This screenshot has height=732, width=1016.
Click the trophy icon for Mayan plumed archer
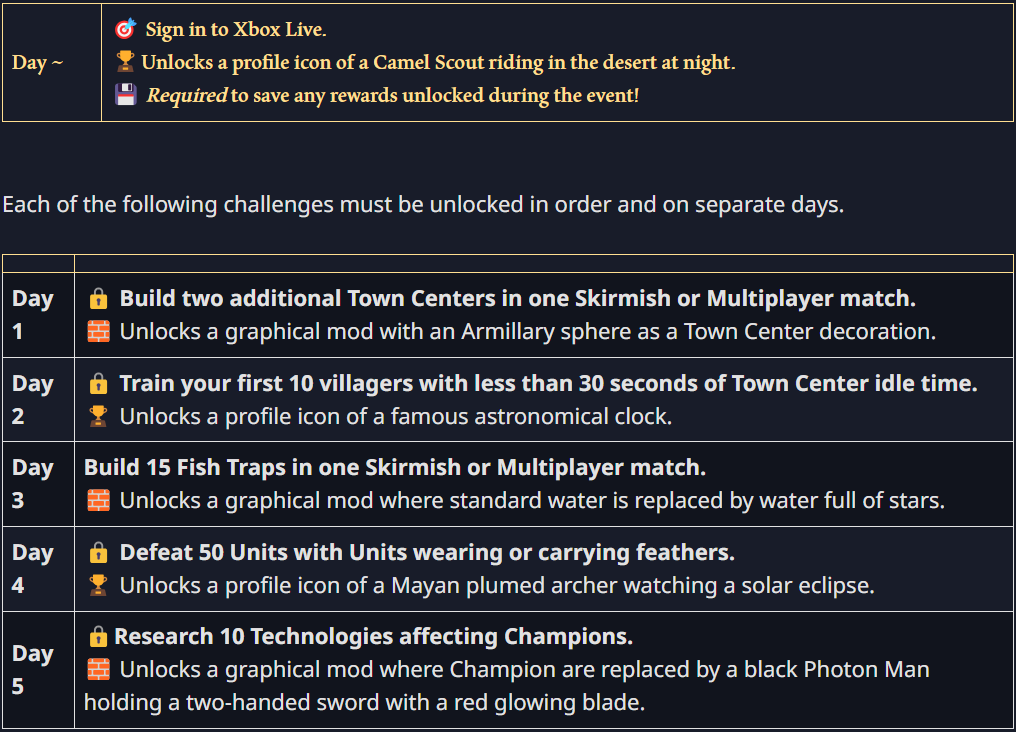[x=98, y=586]
